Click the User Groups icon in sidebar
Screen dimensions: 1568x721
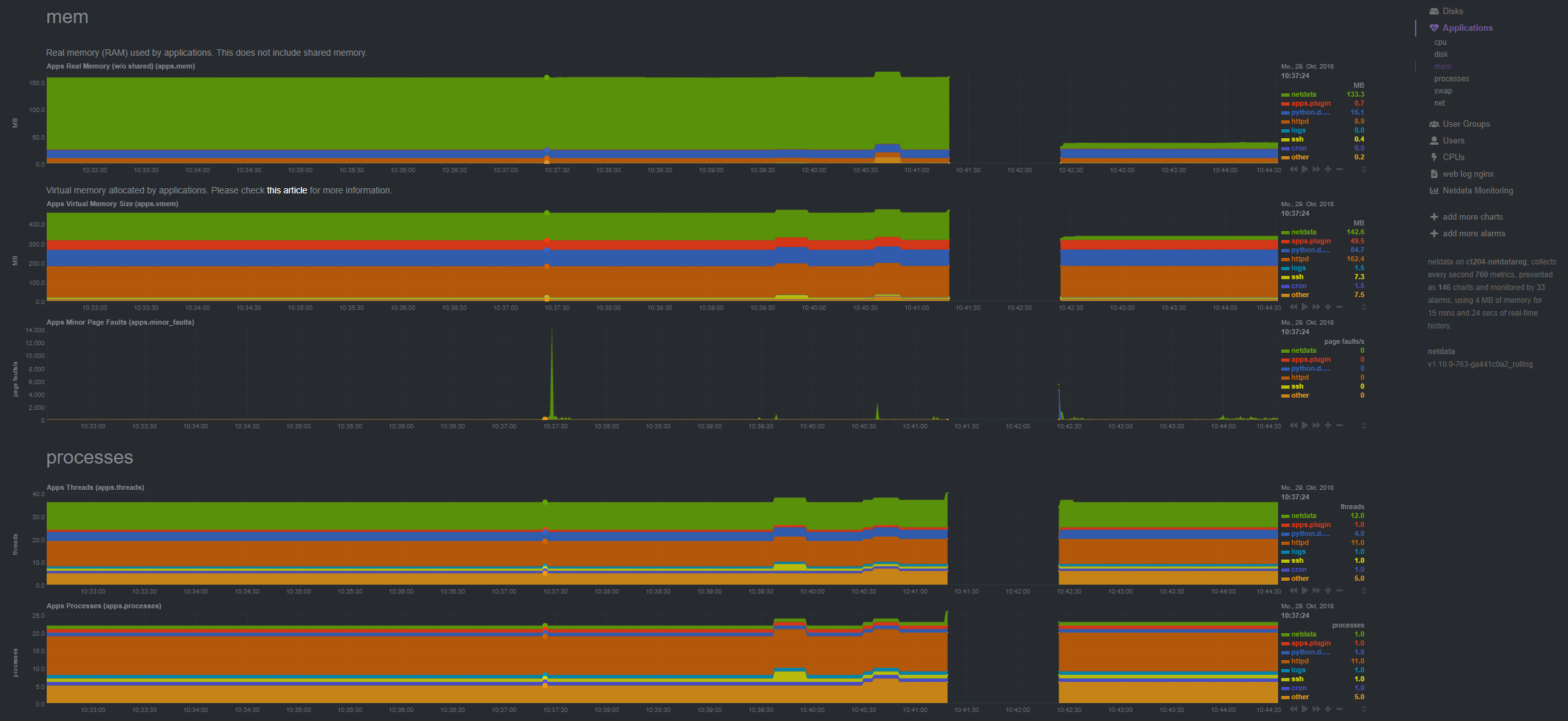click(x=1434, y=124)
